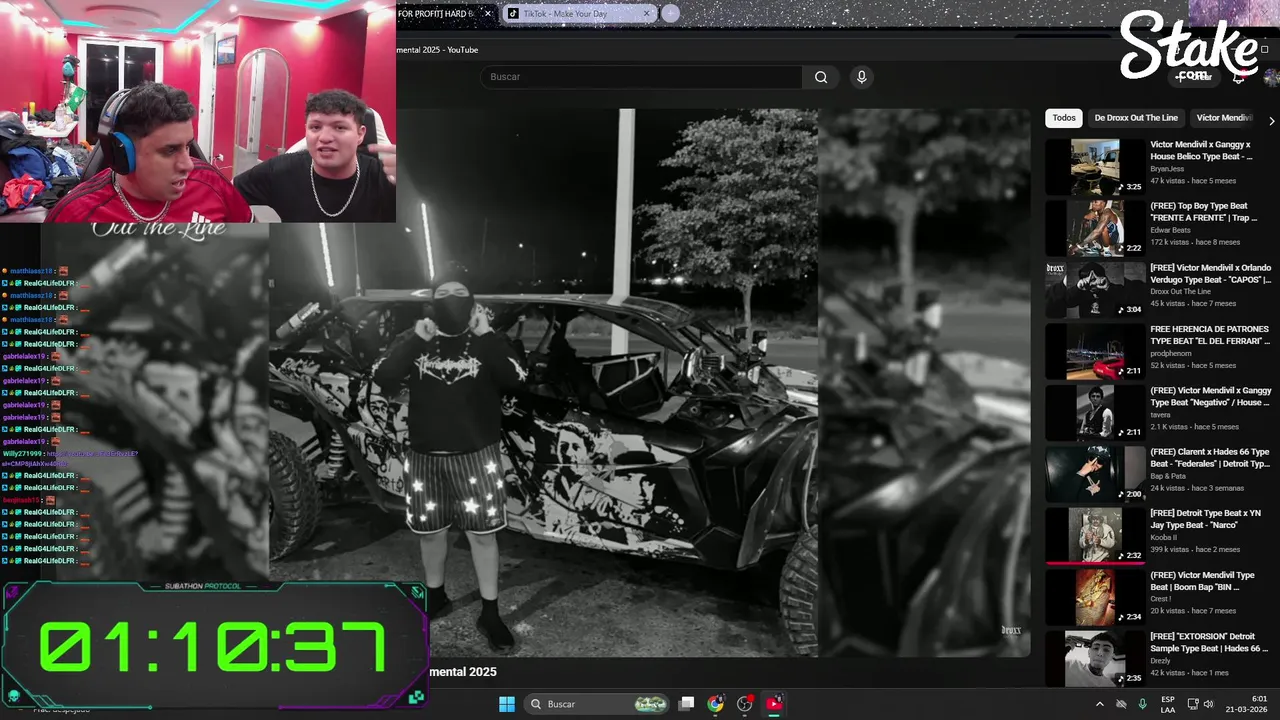Open the network tray icon
The image size is (1280, 720).
click(1193, 704)
